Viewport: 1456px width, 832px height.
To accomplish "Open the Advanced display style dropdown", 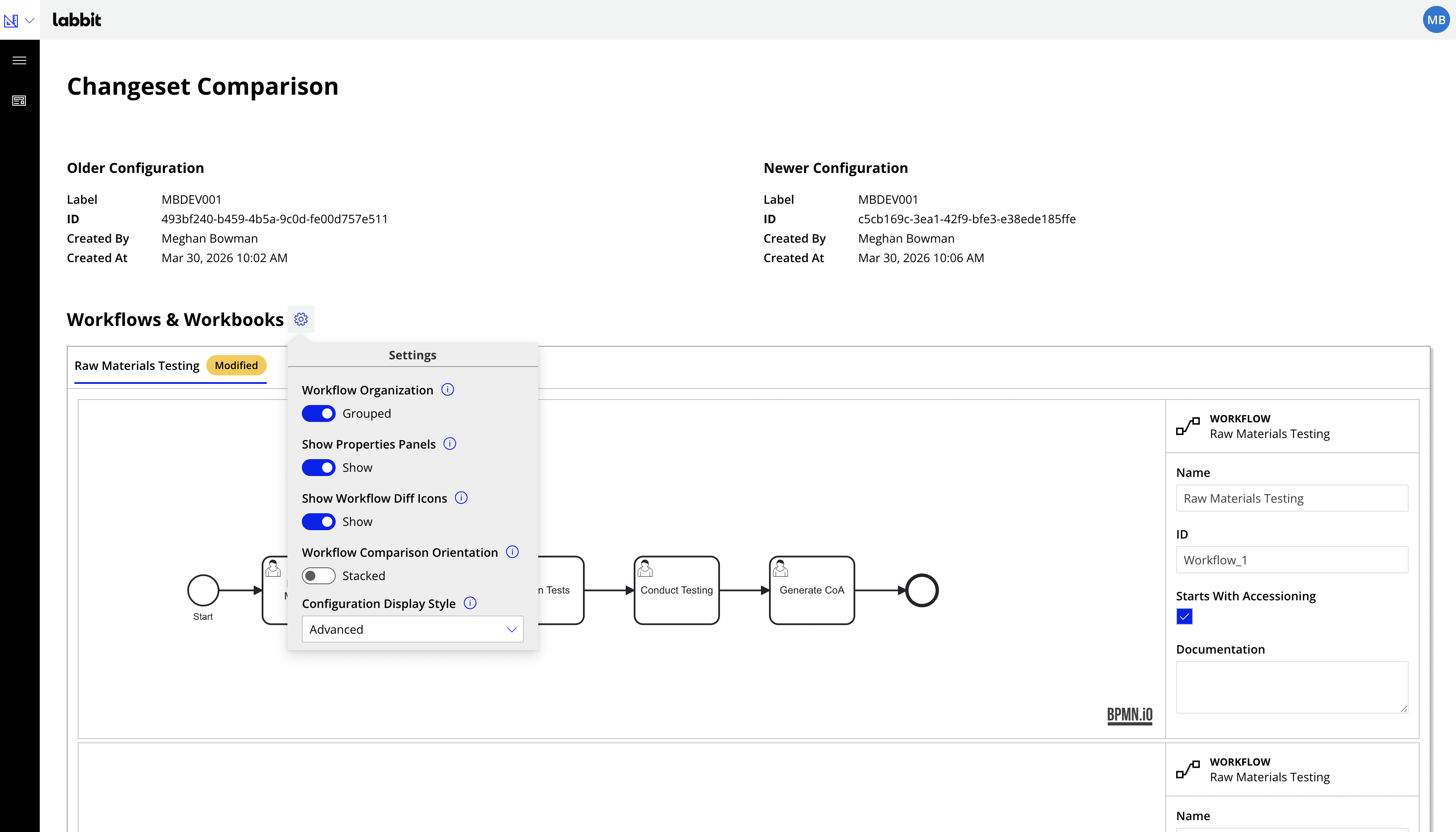I will pos(412,629).
